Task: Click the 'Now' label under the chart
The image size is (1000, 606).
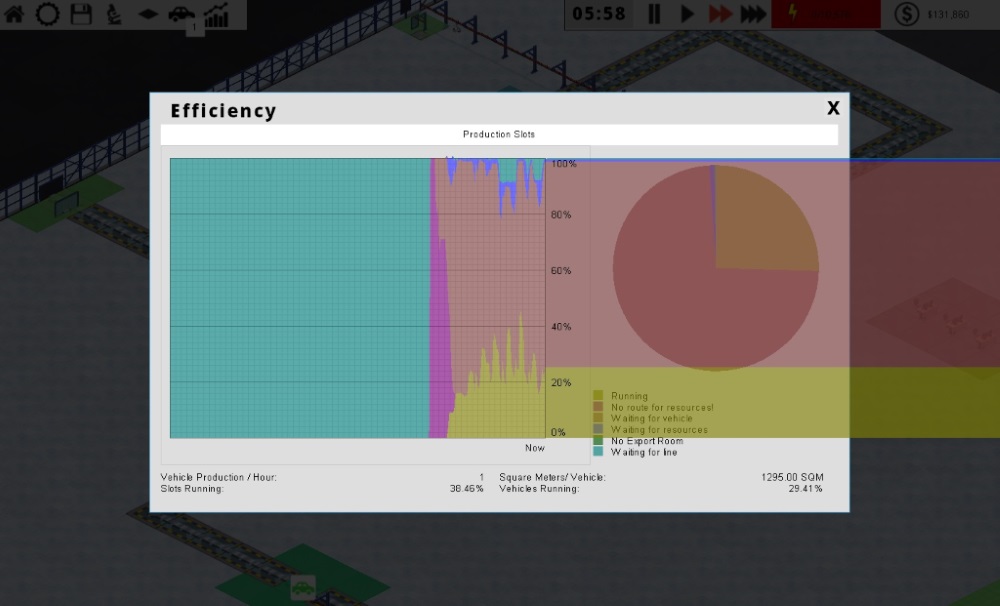Action: point(534,448)
